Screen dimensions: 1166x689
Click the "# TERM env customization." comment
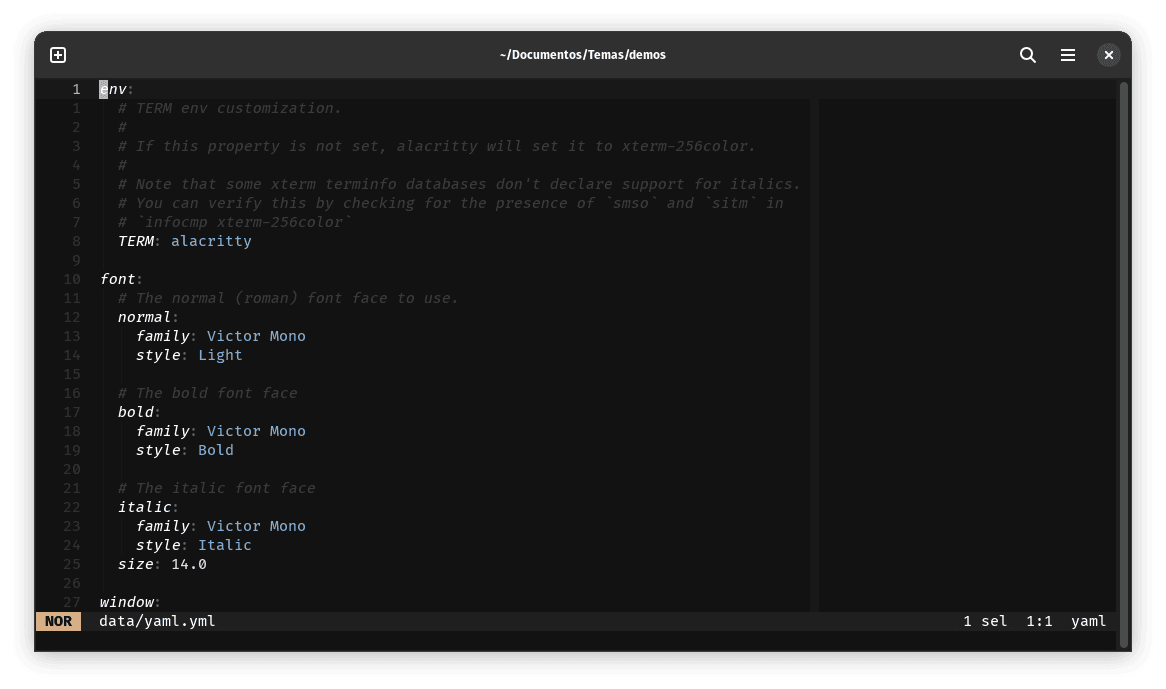pos(230,109)
